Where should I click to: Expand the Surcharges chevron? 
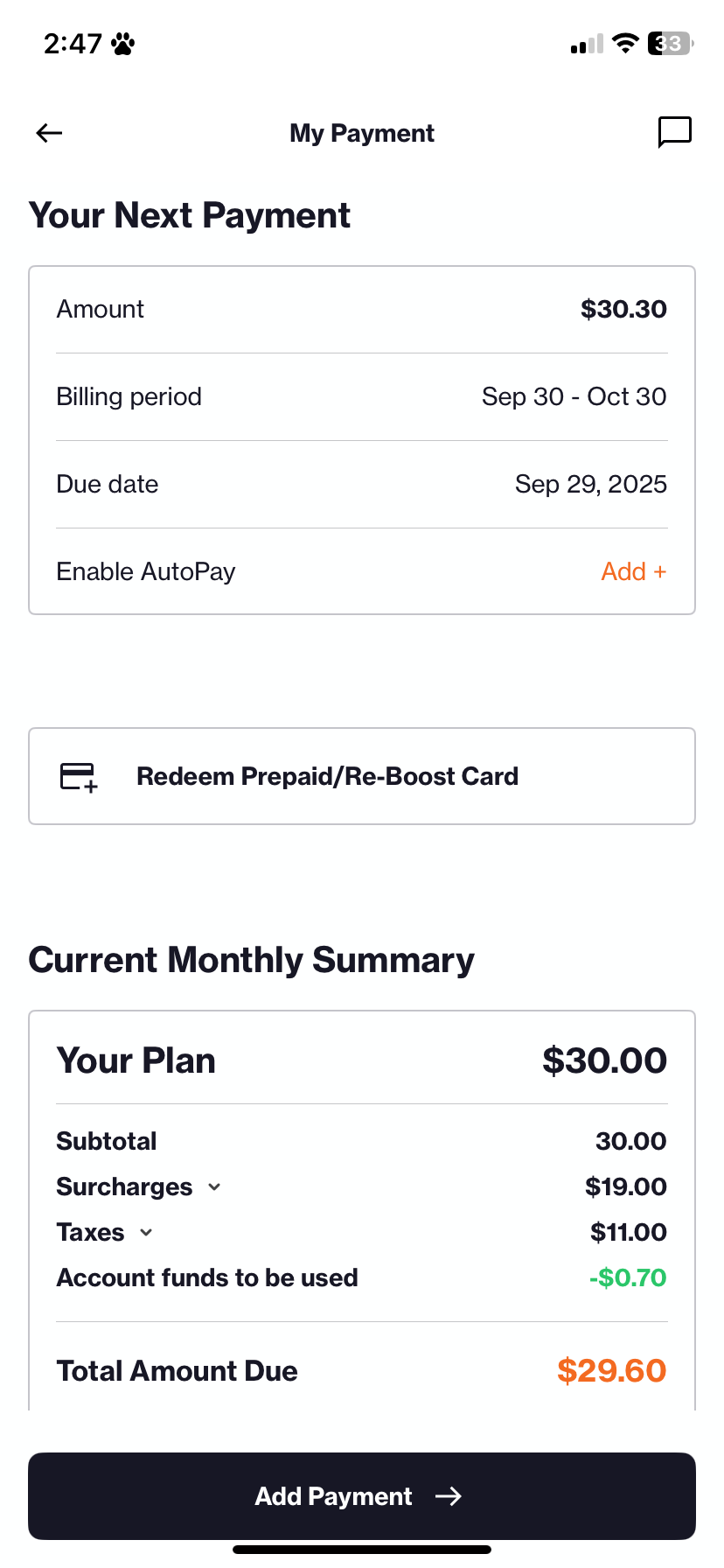[x=214, y=1187]
